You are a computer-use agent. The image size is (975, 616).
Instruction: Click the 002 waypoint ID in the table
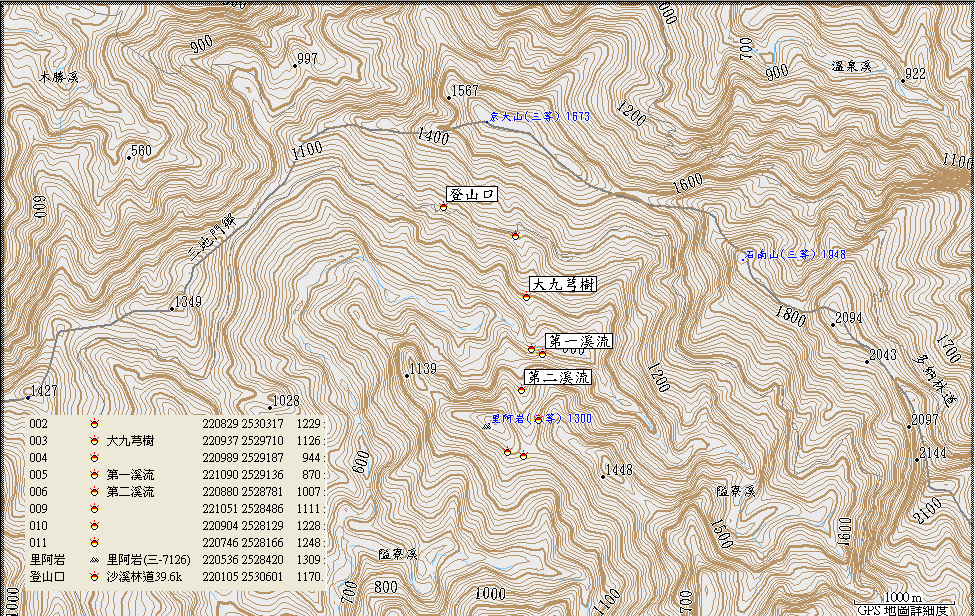[39, 424]
